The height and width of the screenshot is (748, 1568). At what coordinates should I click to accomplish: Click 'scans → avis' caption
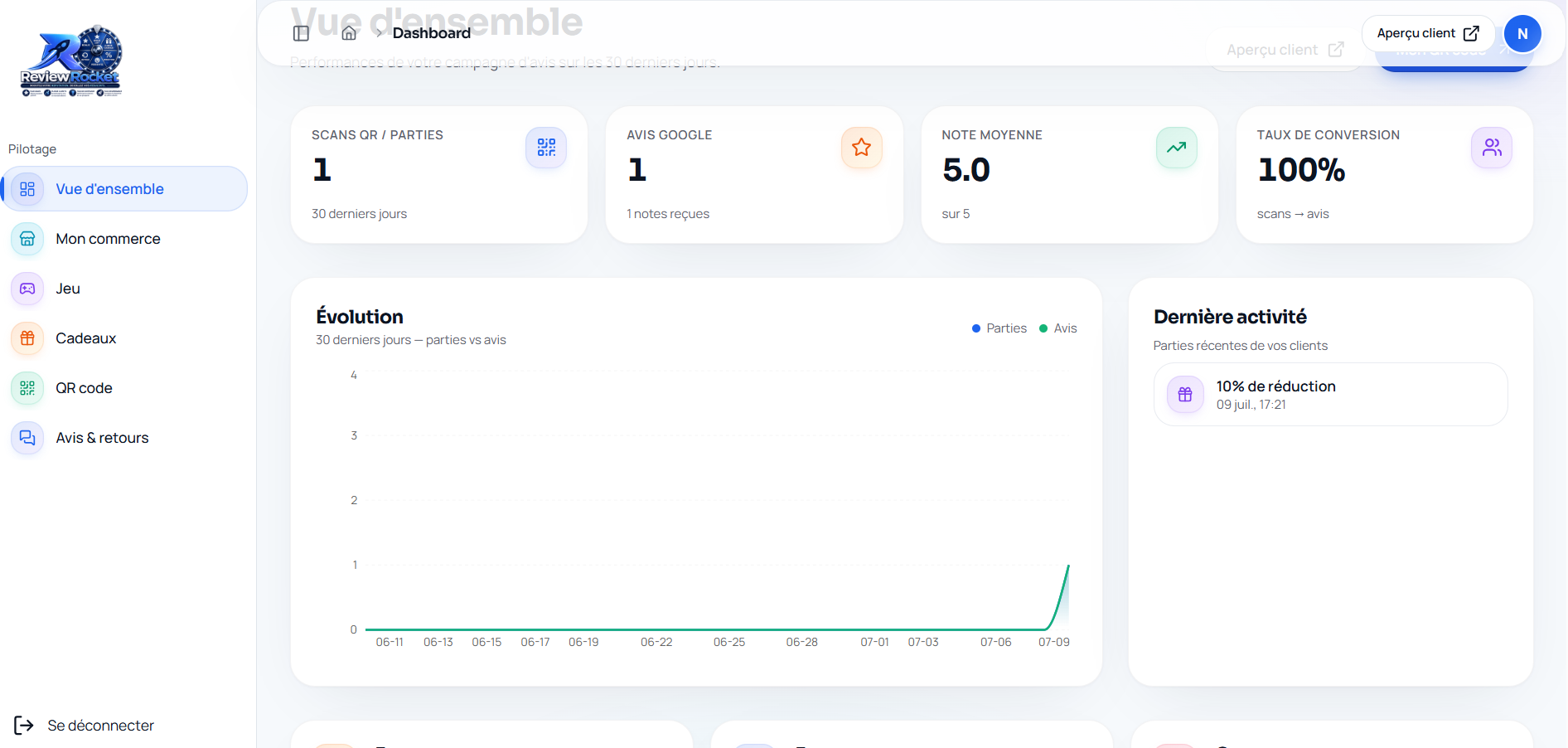click(x=1293, y=214)
